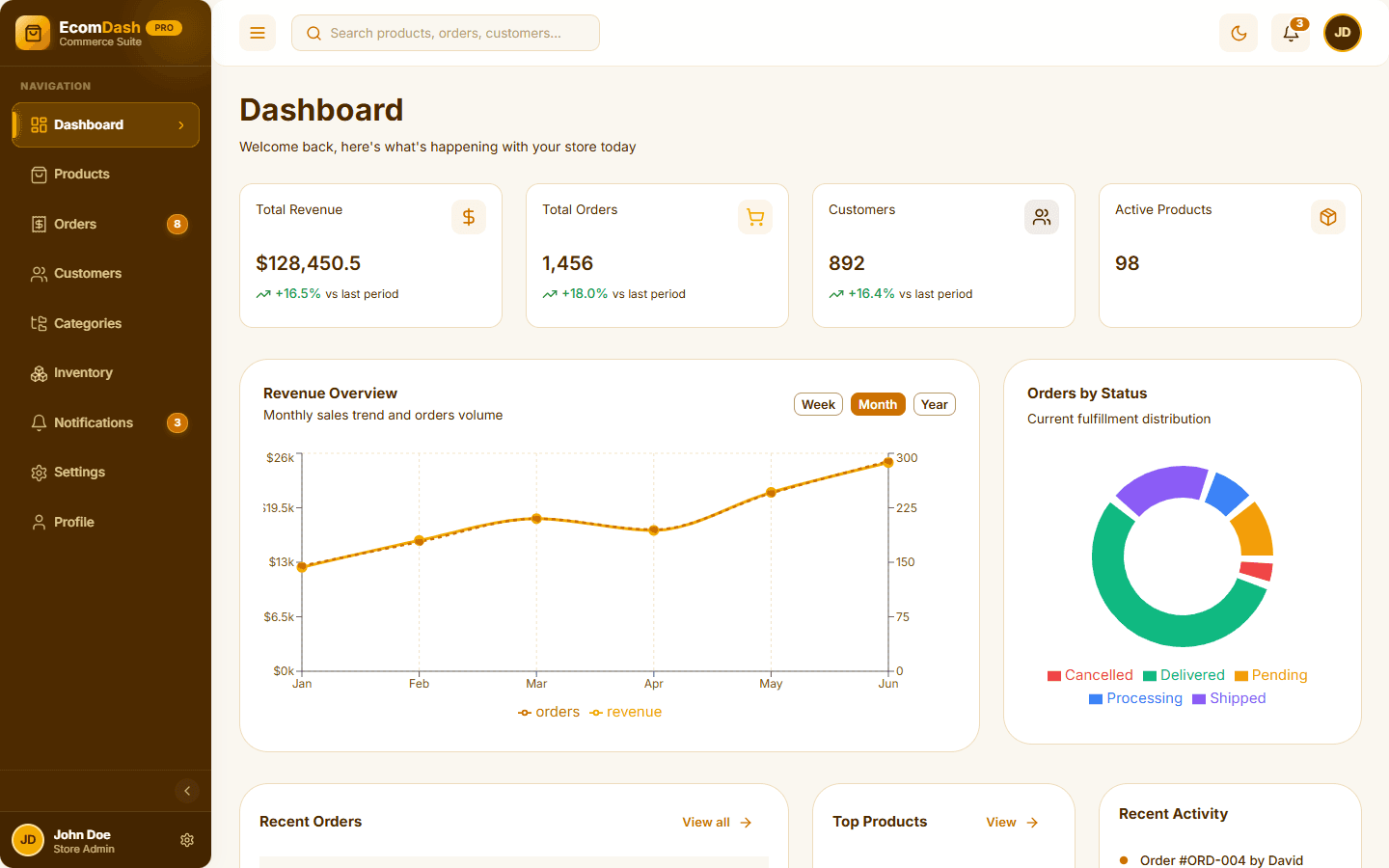
Task: Click the cart icon on Total Orders card
Action: click(755, 217)
